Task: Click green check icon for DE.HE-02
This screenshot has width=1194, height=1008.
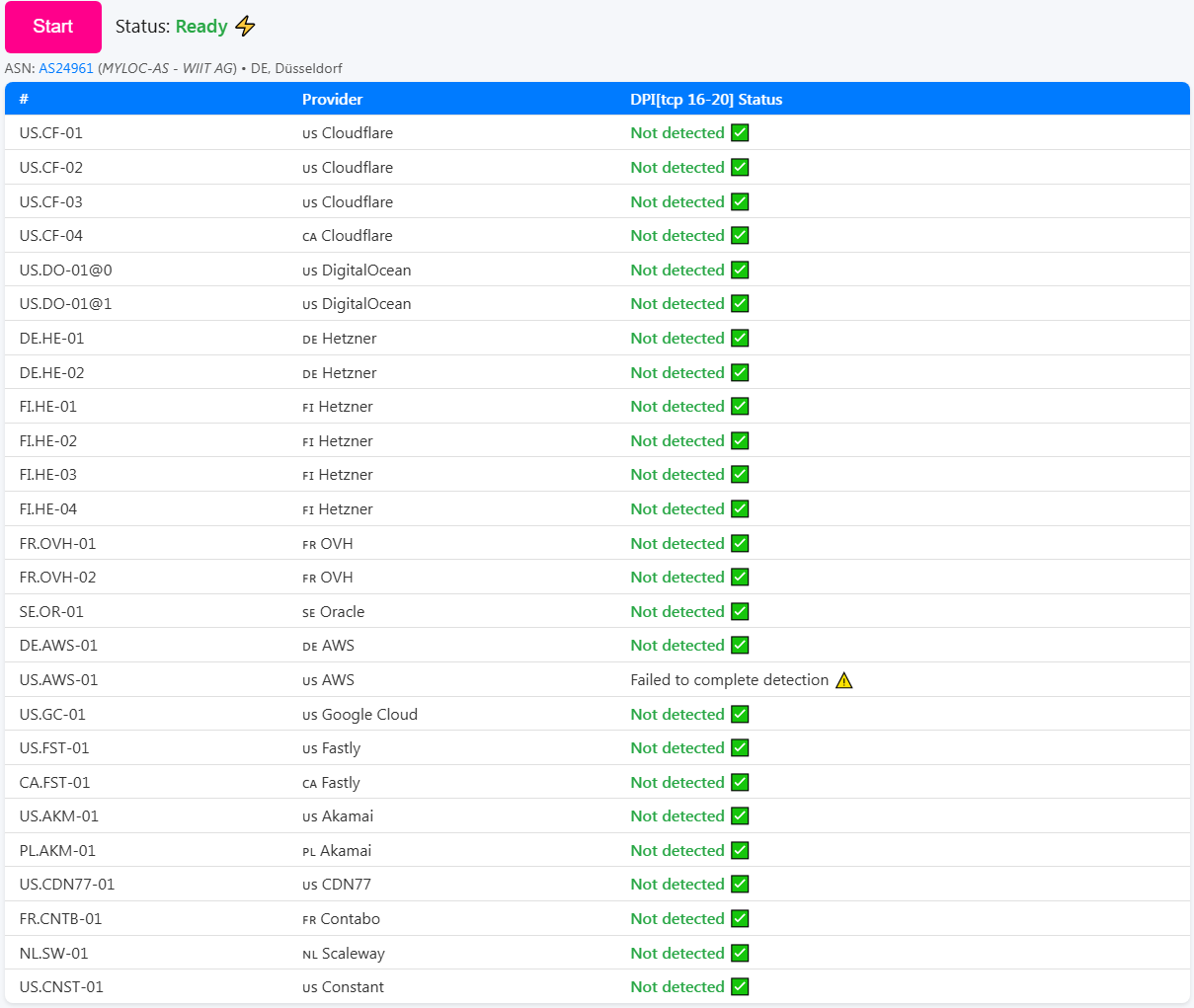Action: tap(740, 372)
